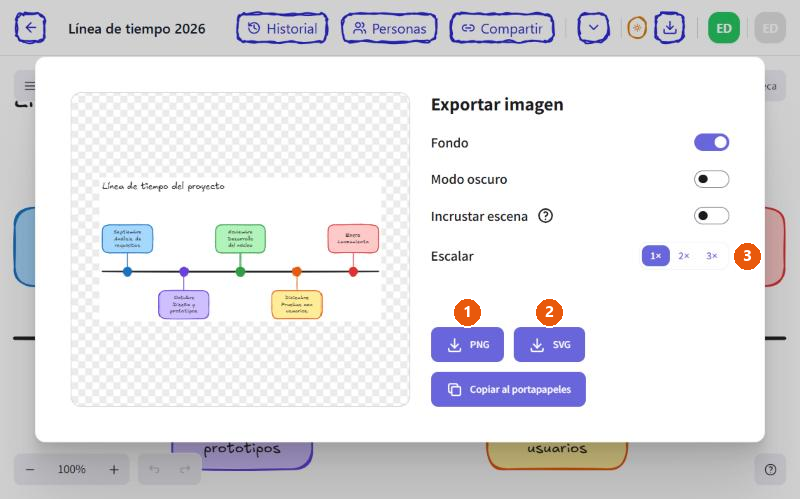This screenshot has width=800, height=499.
Task: Toggle the sun theme icon
Action: click(x=637, y=28)
